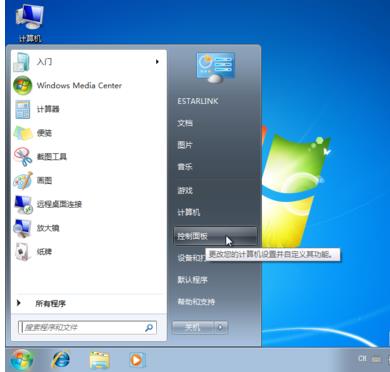Screen dimensions: 390x372
Task: Launch the 截图工具 scissors icon
Action: click(23, 157)
